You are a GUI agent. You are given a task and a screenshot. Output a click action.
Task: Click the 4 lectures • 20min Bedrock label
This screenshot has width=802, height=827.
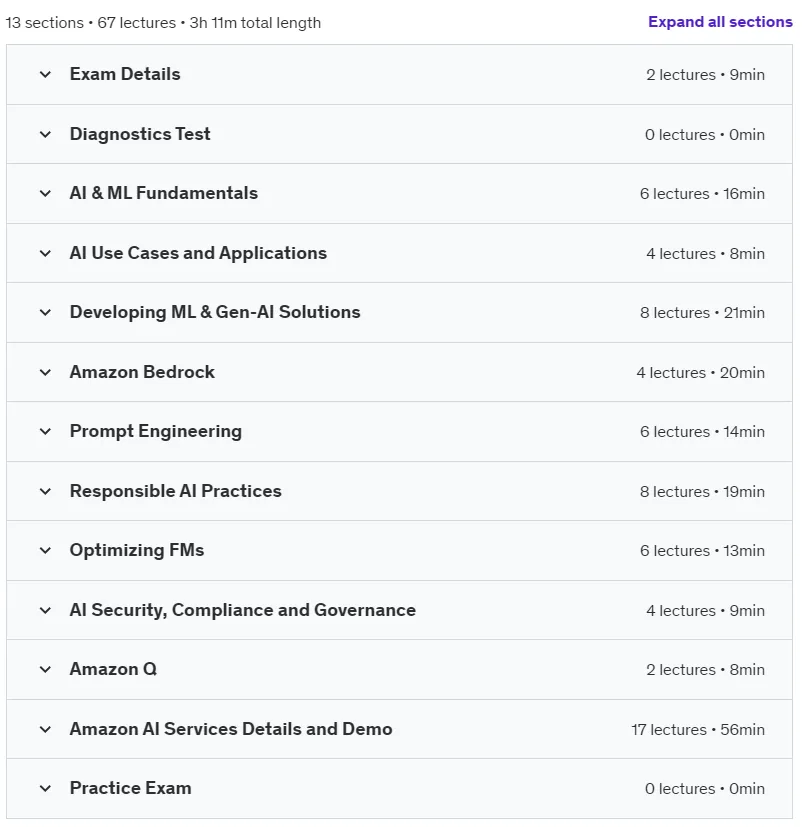(700, 372)
